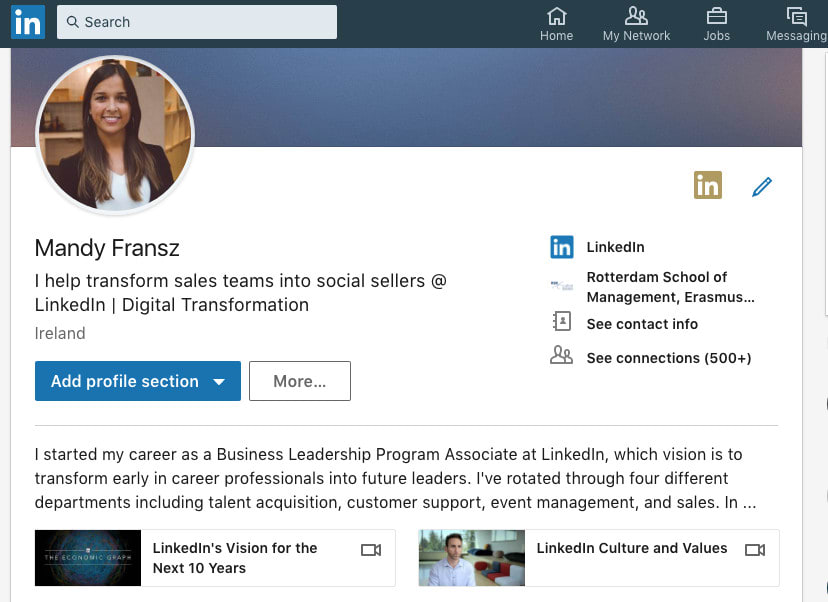Expand the truncated summary text ellipsis
This screenshot has width=828, height=602.
749,503
